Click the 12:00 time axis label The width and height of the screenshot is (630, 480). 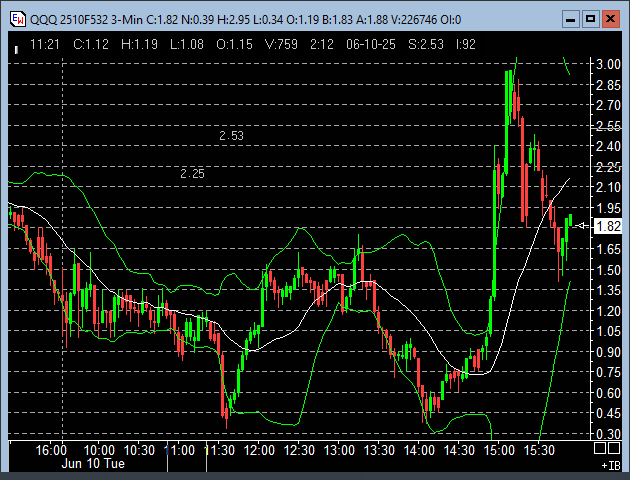(x=260, y=450)
